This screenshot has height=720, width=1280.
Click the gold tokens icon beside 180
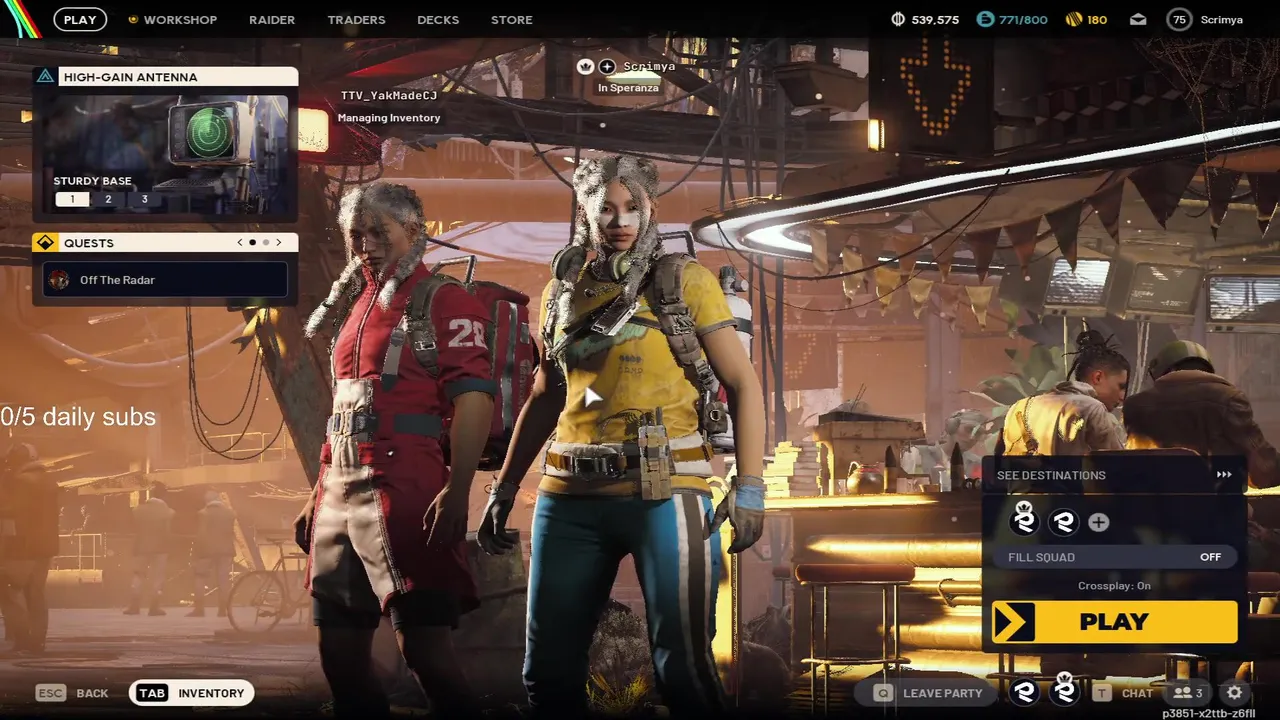(1072, 19)
